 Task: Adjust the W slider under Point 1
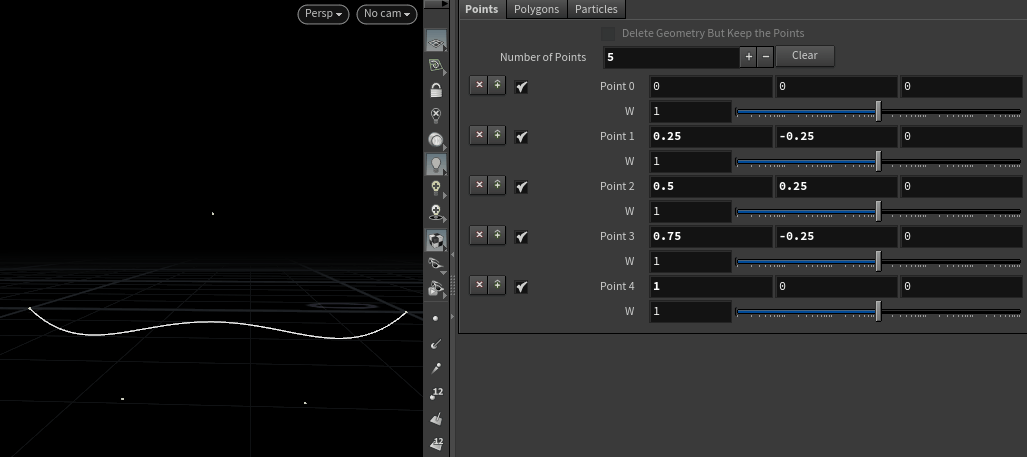click(878, 161)
